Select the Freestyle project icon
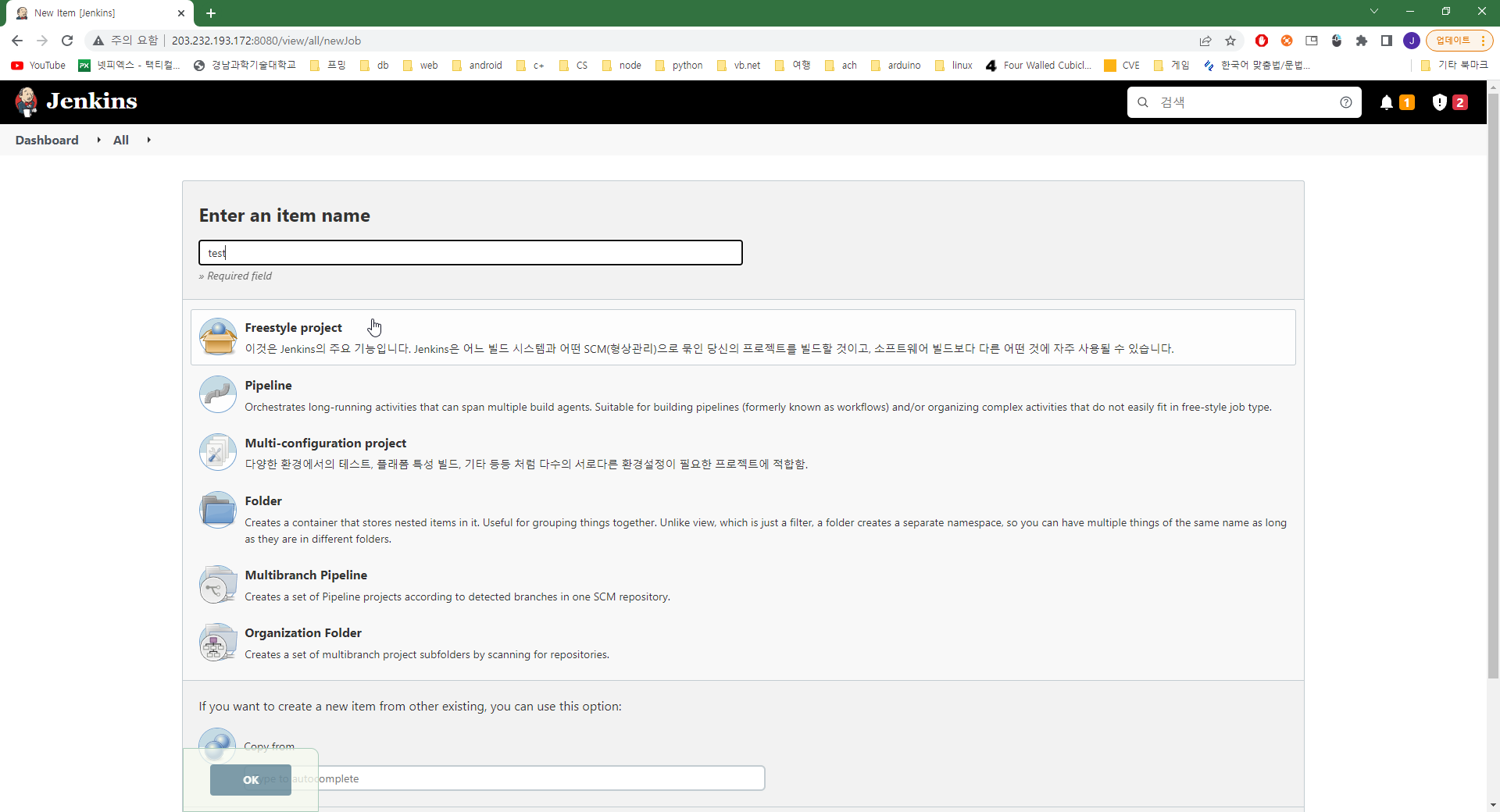1500x812 pixels. click(218, 337)
